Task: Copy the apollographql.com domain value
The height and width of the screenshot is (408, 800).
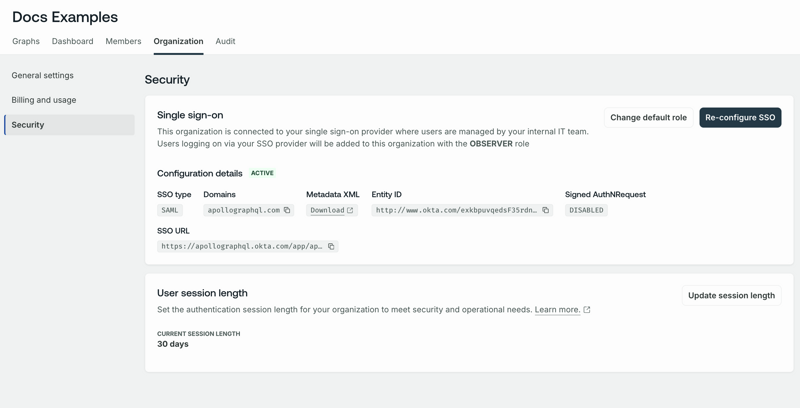Action: coord(287,210)
